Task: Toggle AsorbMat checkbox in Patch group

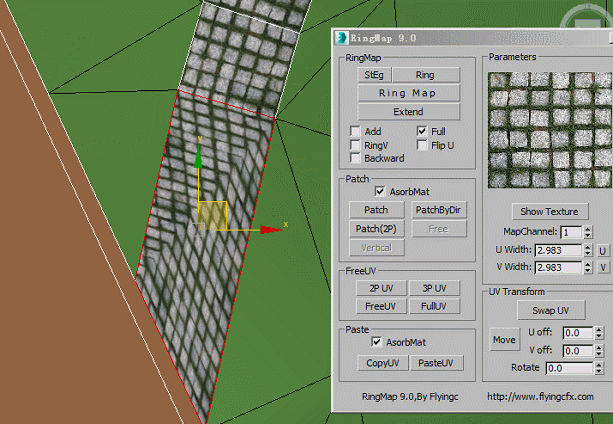Action: tap(380, 191)
